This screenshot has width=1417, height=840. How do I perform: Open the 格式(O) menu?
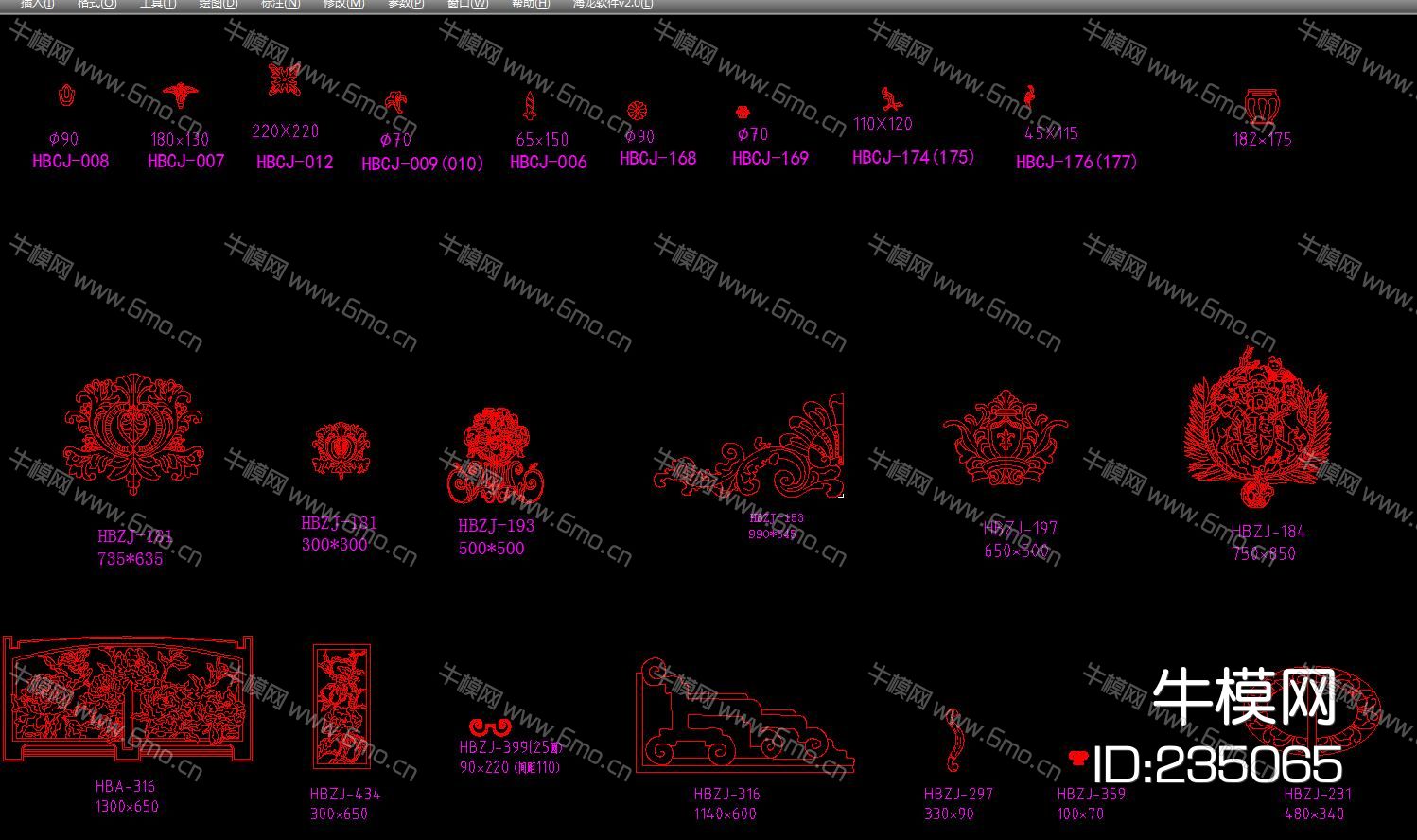[x=96, y=4]
